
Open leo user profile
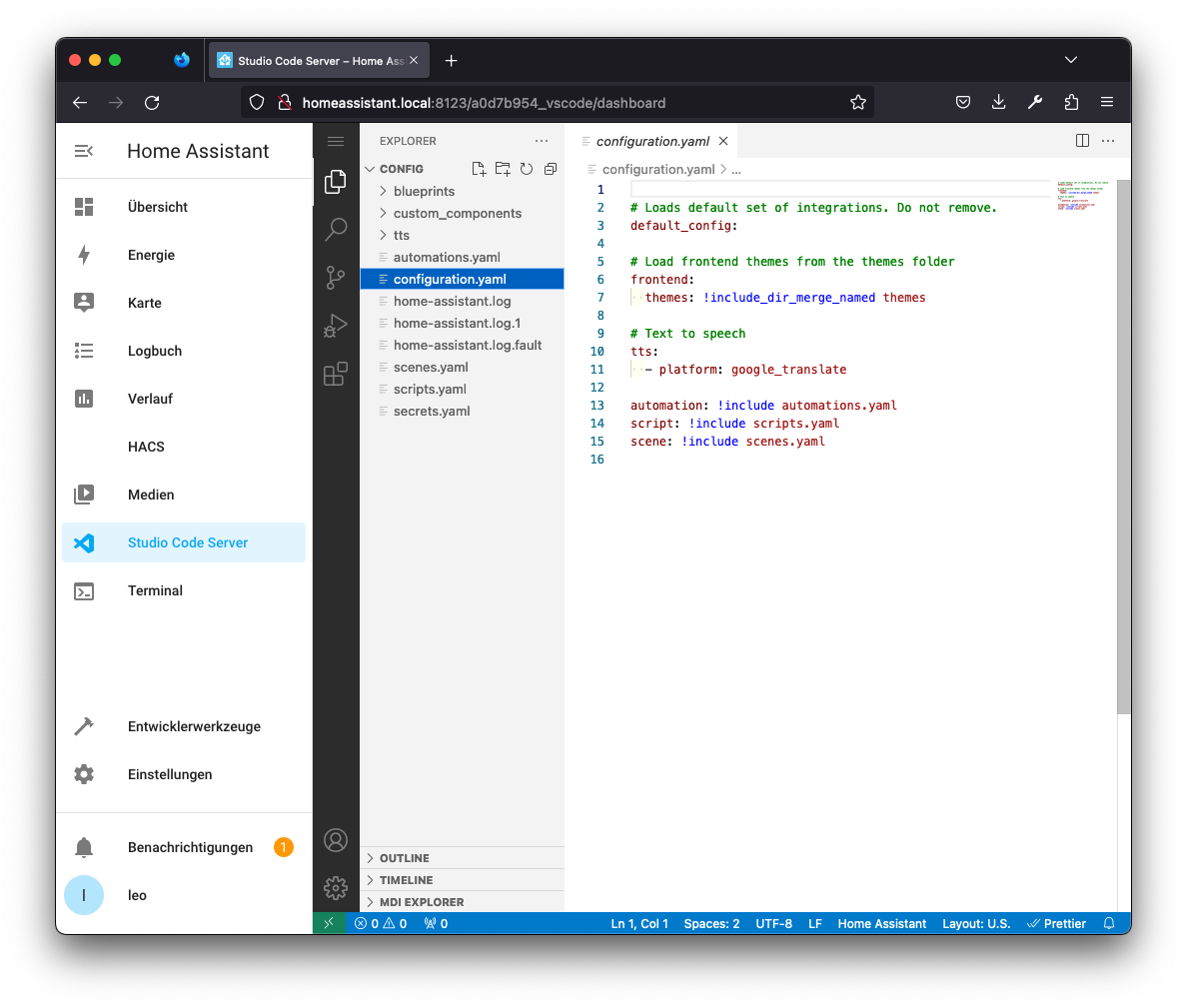point(184,895)
